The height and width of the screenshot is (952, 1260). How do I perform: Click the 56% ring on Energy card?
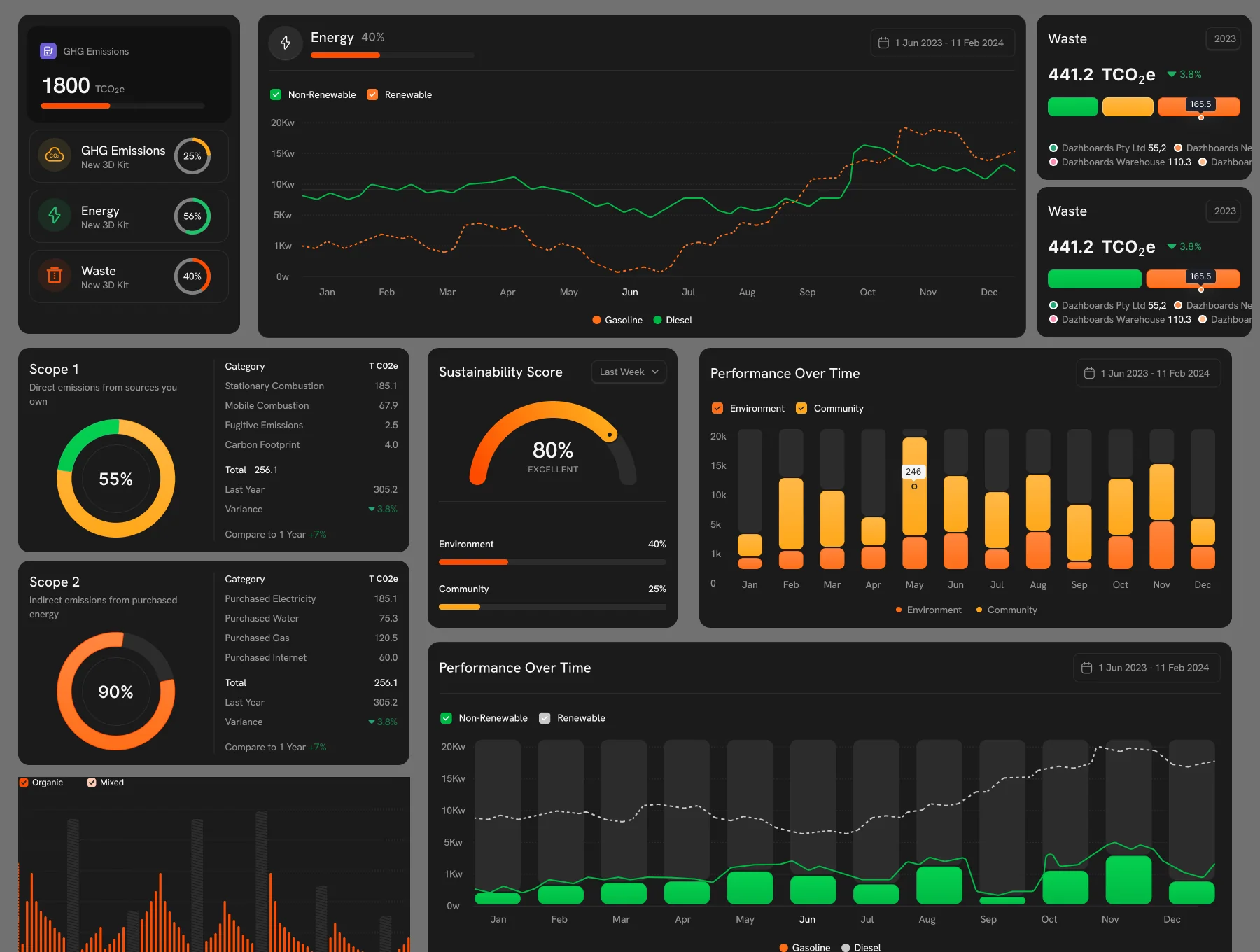point(192,216)
